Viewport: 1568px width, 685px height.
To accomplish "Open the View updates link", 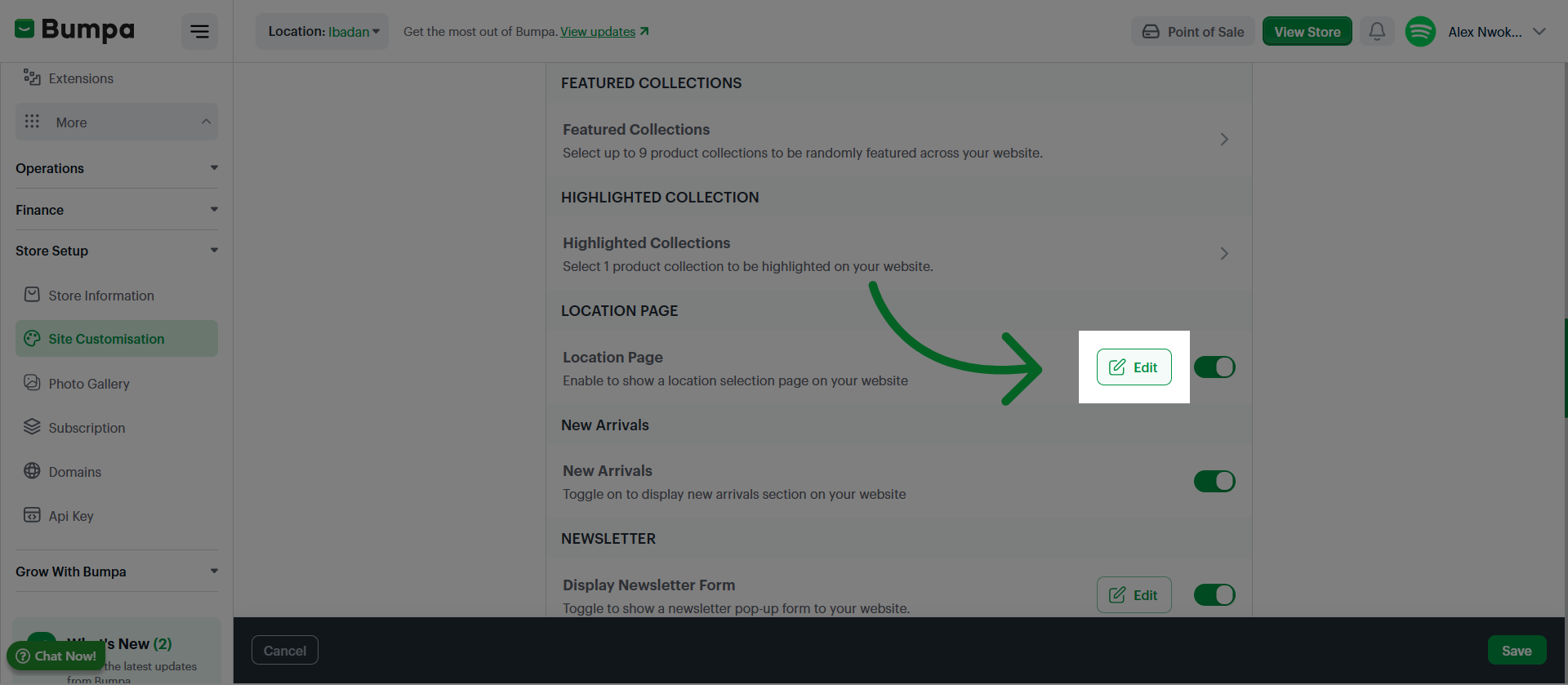I will click(598, 32).
